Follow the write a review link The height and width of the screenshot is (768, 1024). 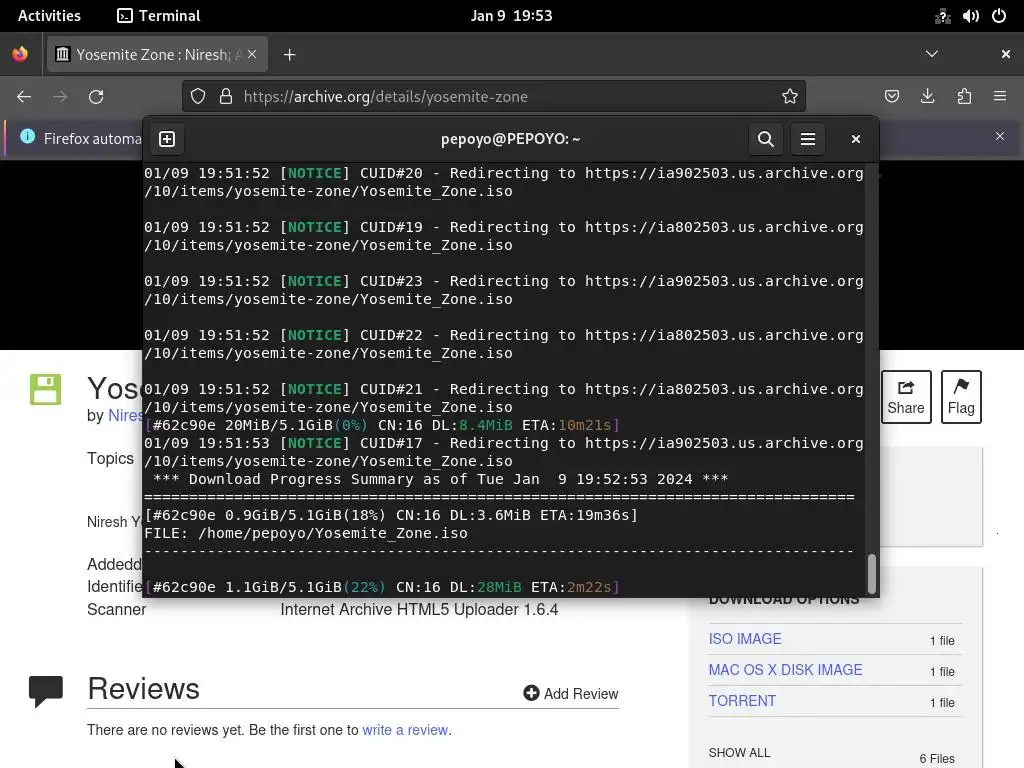[405, 730]
